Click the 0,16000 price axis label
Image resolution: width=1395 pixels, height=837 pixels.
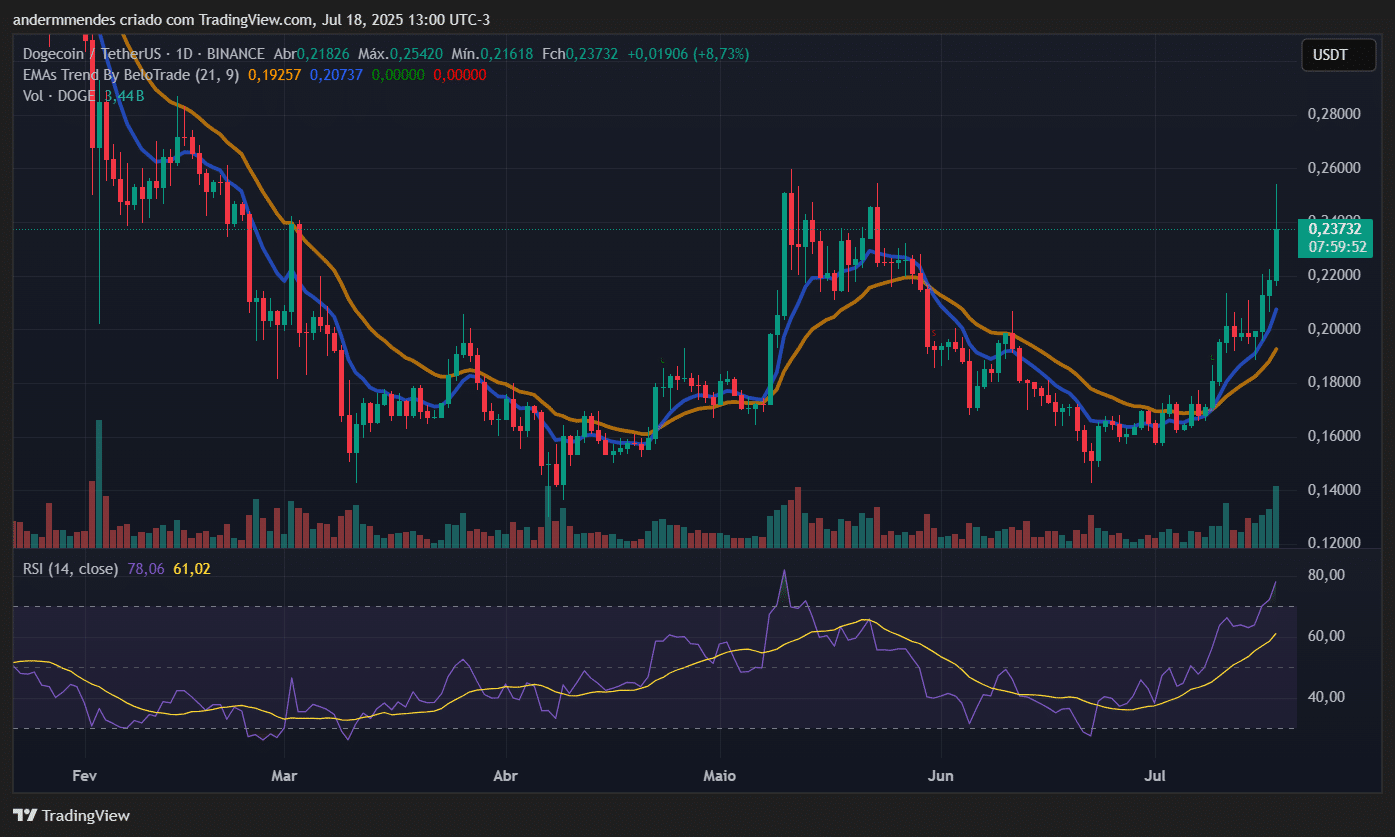1334,436
